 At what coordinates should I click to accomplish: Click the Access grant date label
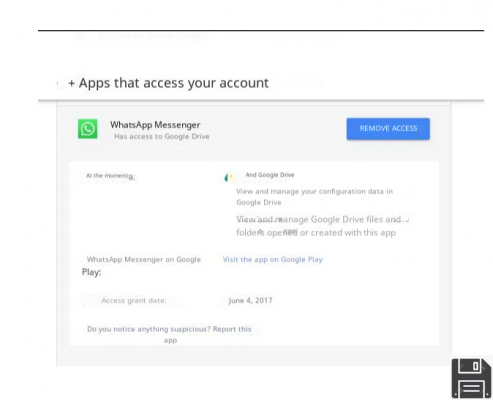[134, 300]
